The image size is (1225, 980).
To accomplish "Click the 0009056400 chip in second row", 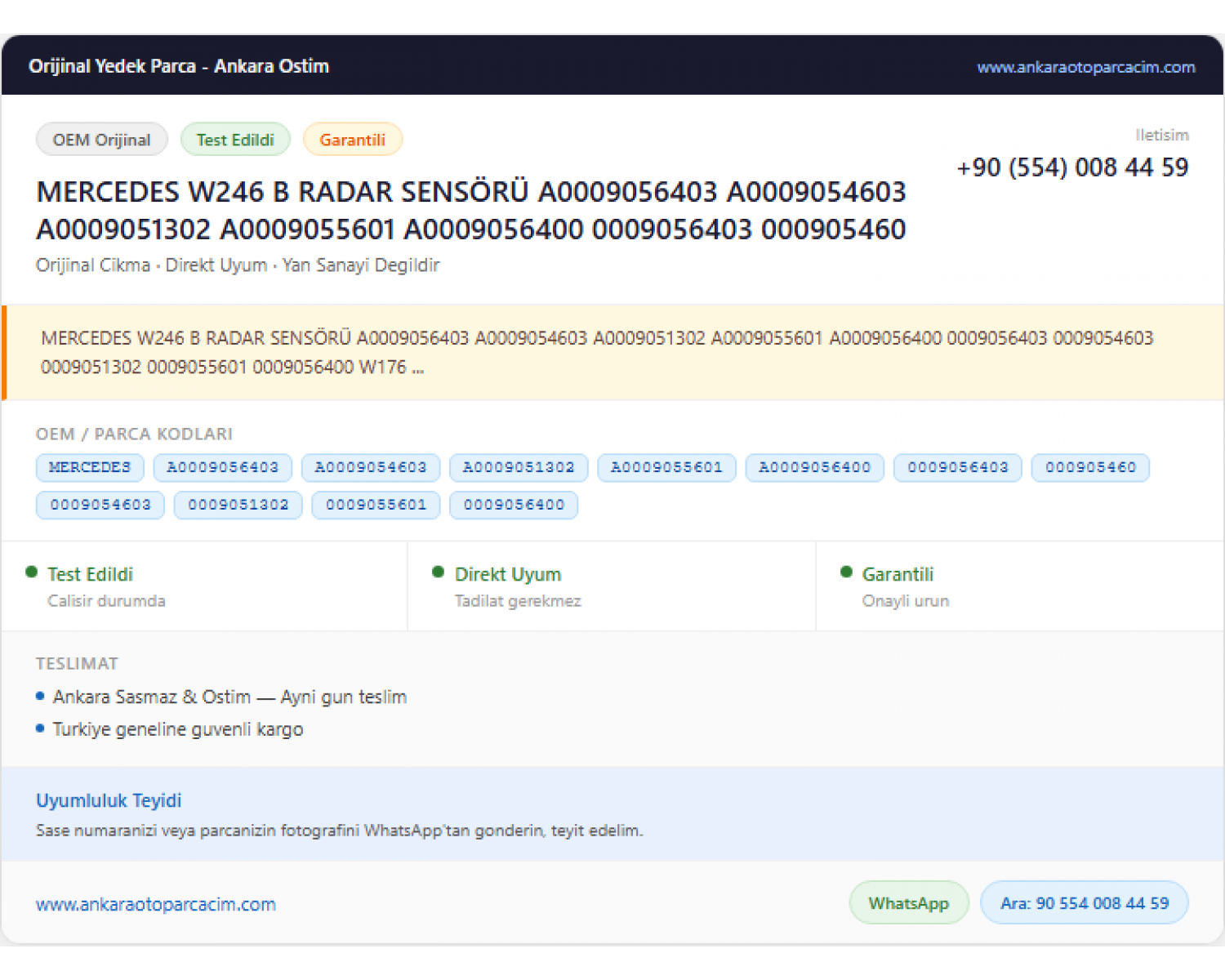I will point(514,505).
